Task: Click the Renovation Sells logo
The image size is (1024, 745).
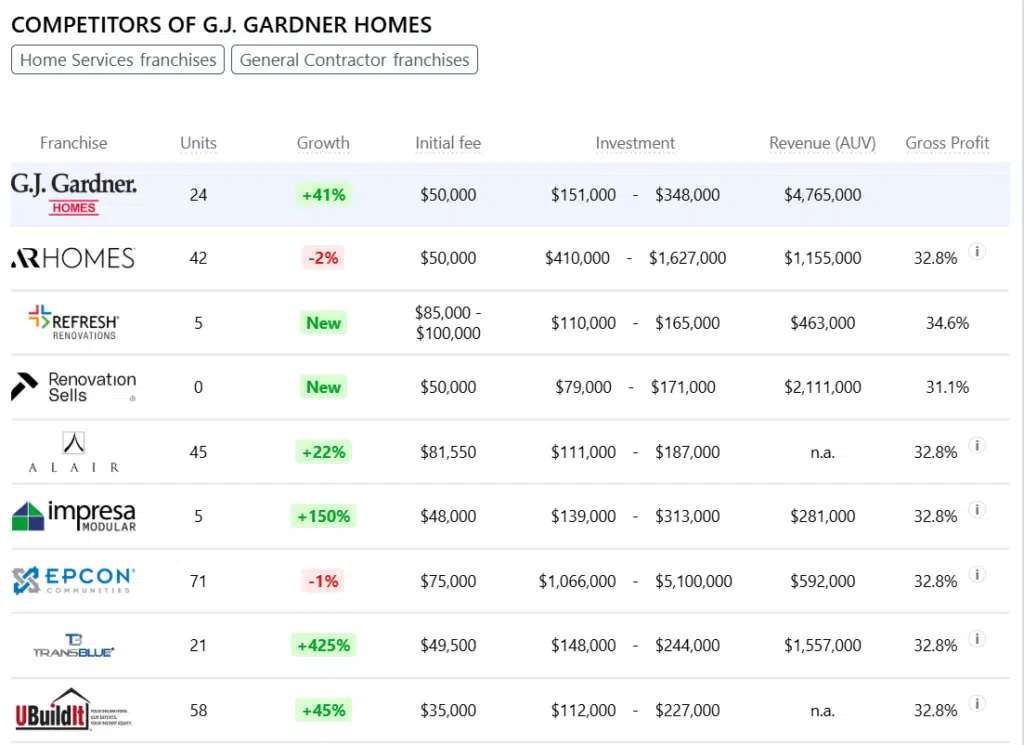Action: click(73, 387)
